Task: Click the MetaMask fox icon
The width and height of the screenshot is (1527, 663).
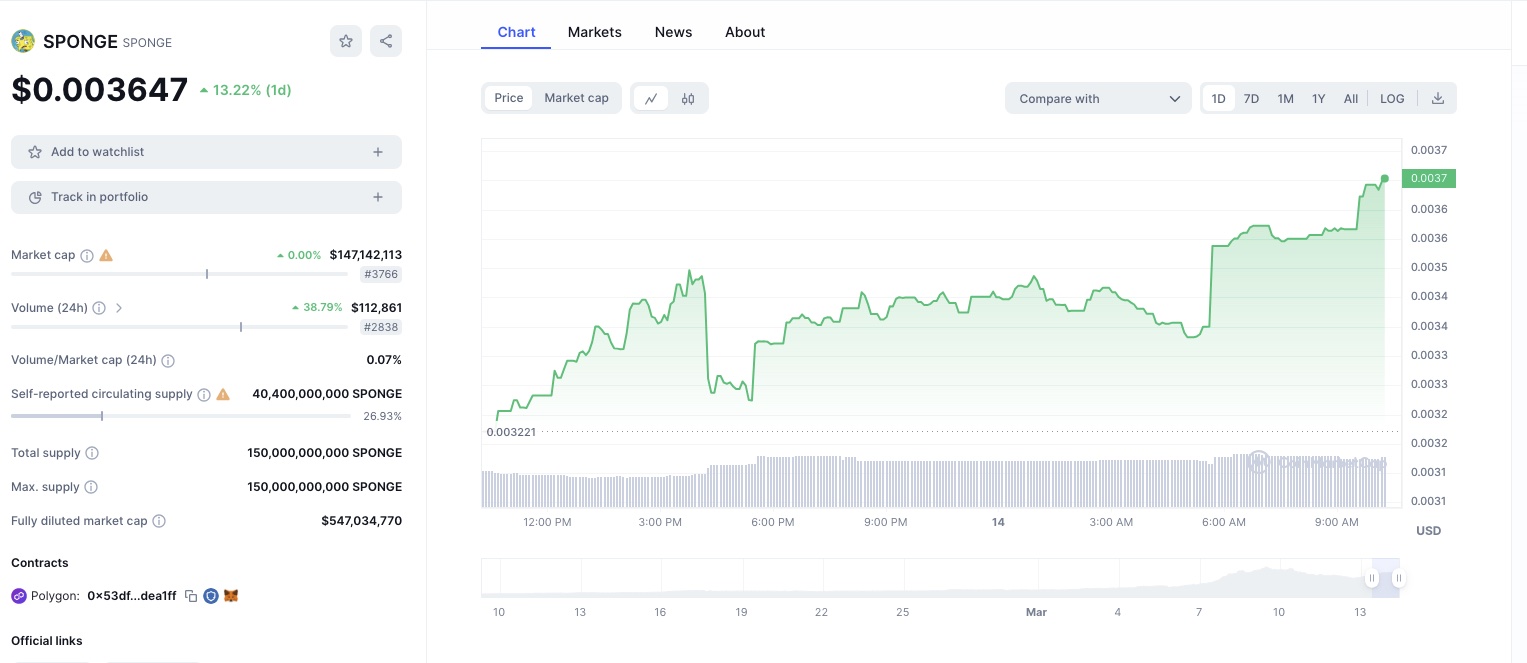Action: point(231,596)
